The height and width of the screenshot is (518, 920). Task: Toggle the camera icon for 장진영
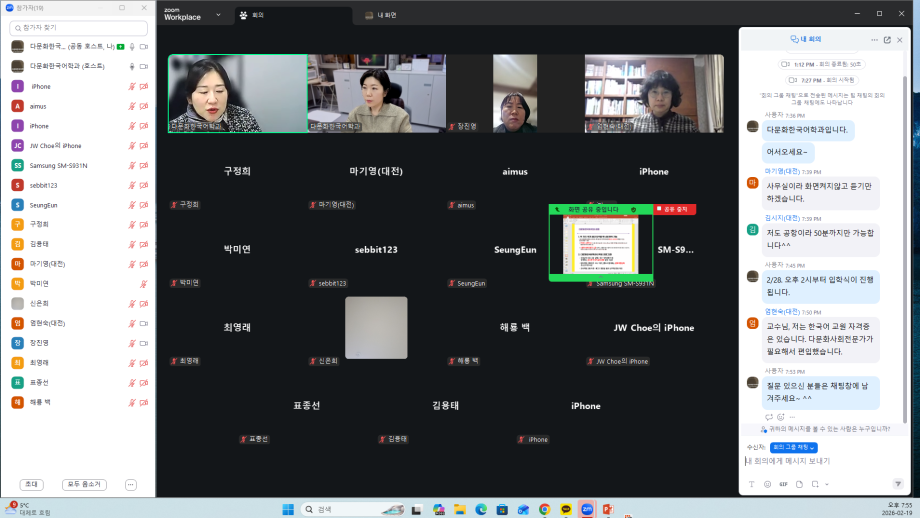point(144,343)
